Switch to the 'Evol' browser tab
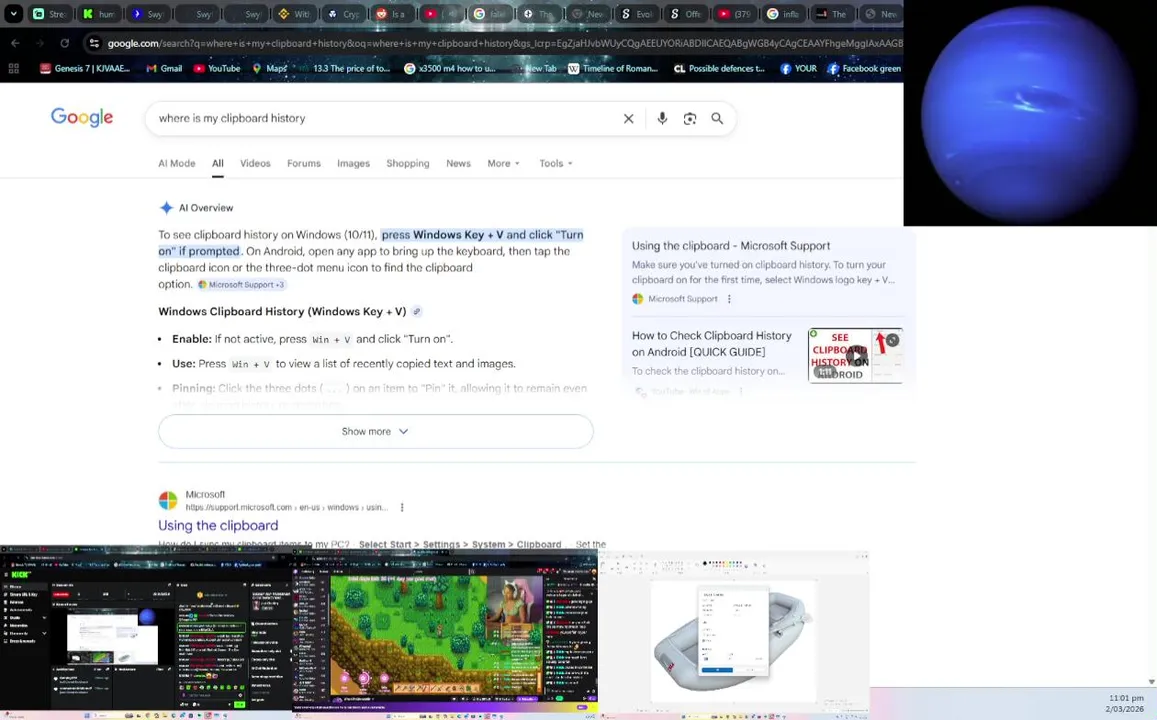The width and height of the screenshot is (1157, 720). click(636, 13)
